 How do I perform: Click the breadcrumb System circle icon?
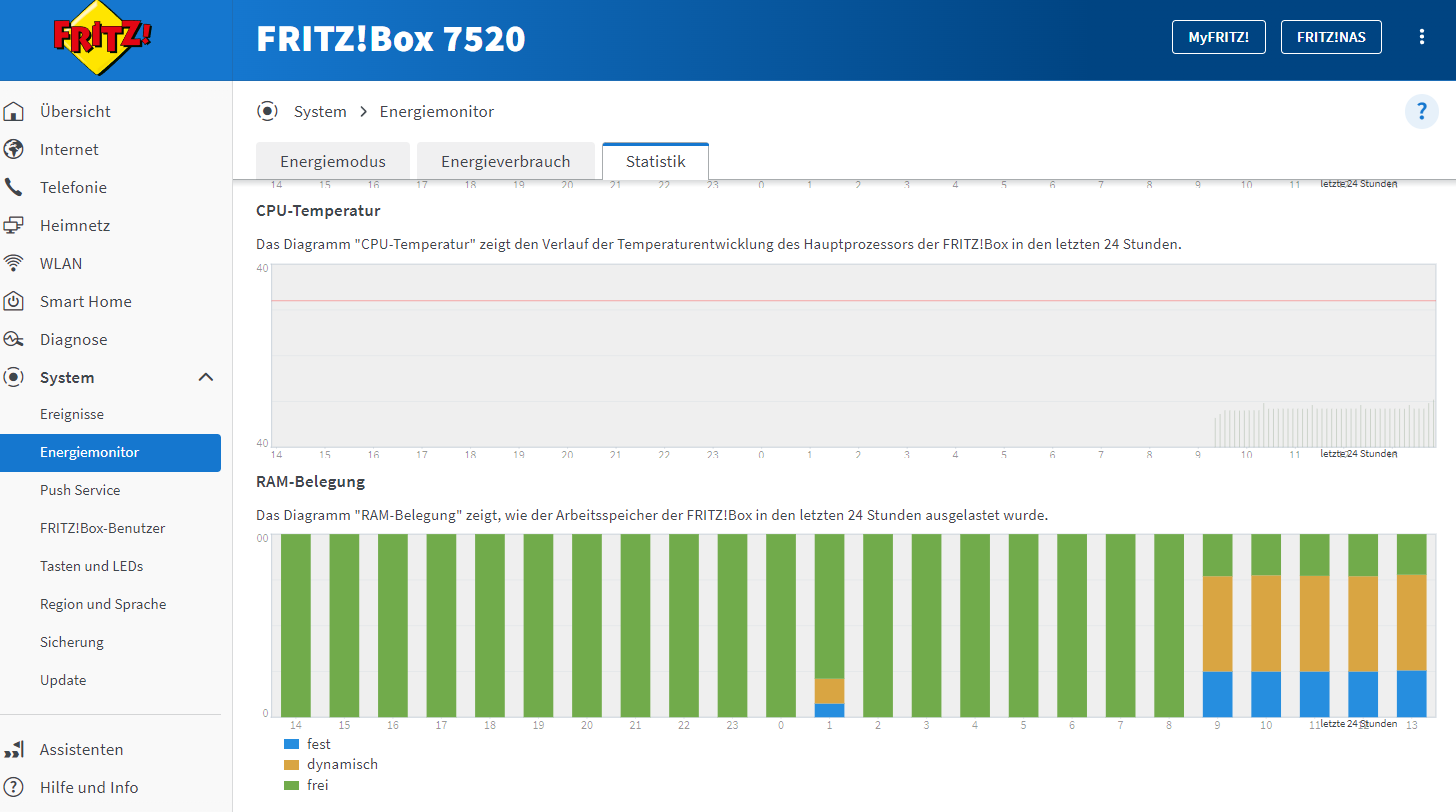[267, 111]
